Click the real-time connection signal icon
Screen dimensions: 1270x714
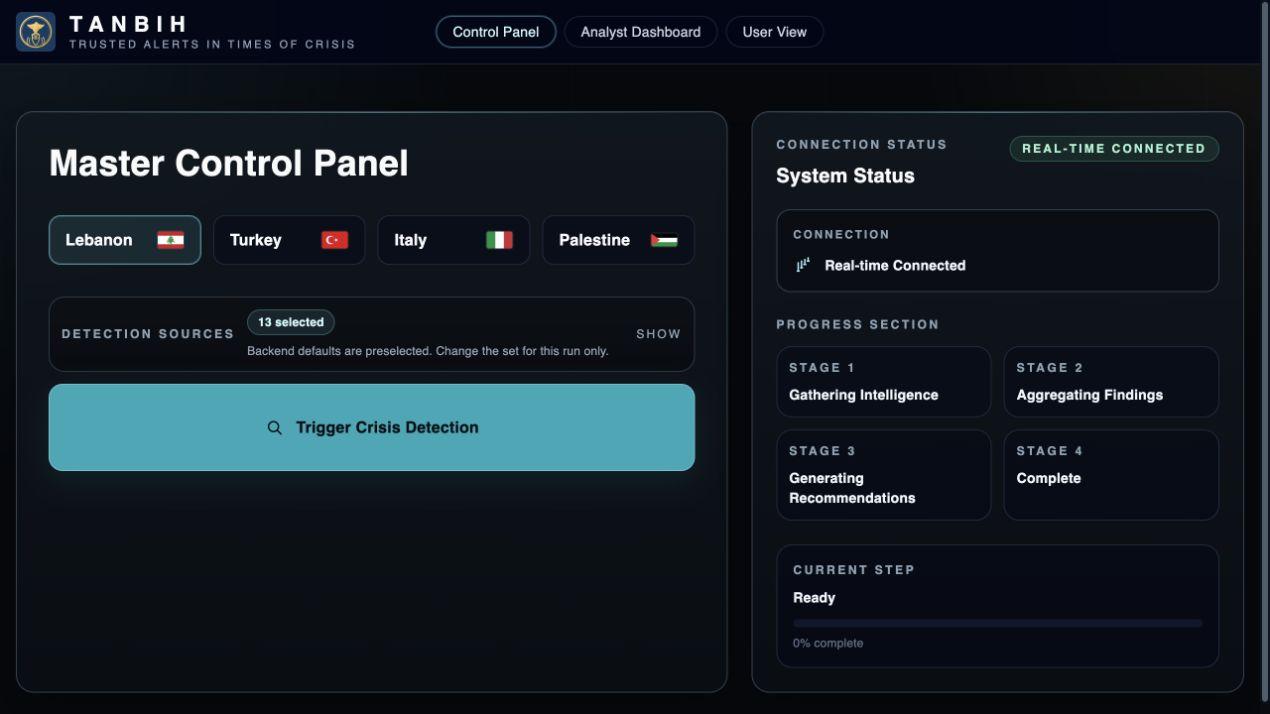(802, 265)
